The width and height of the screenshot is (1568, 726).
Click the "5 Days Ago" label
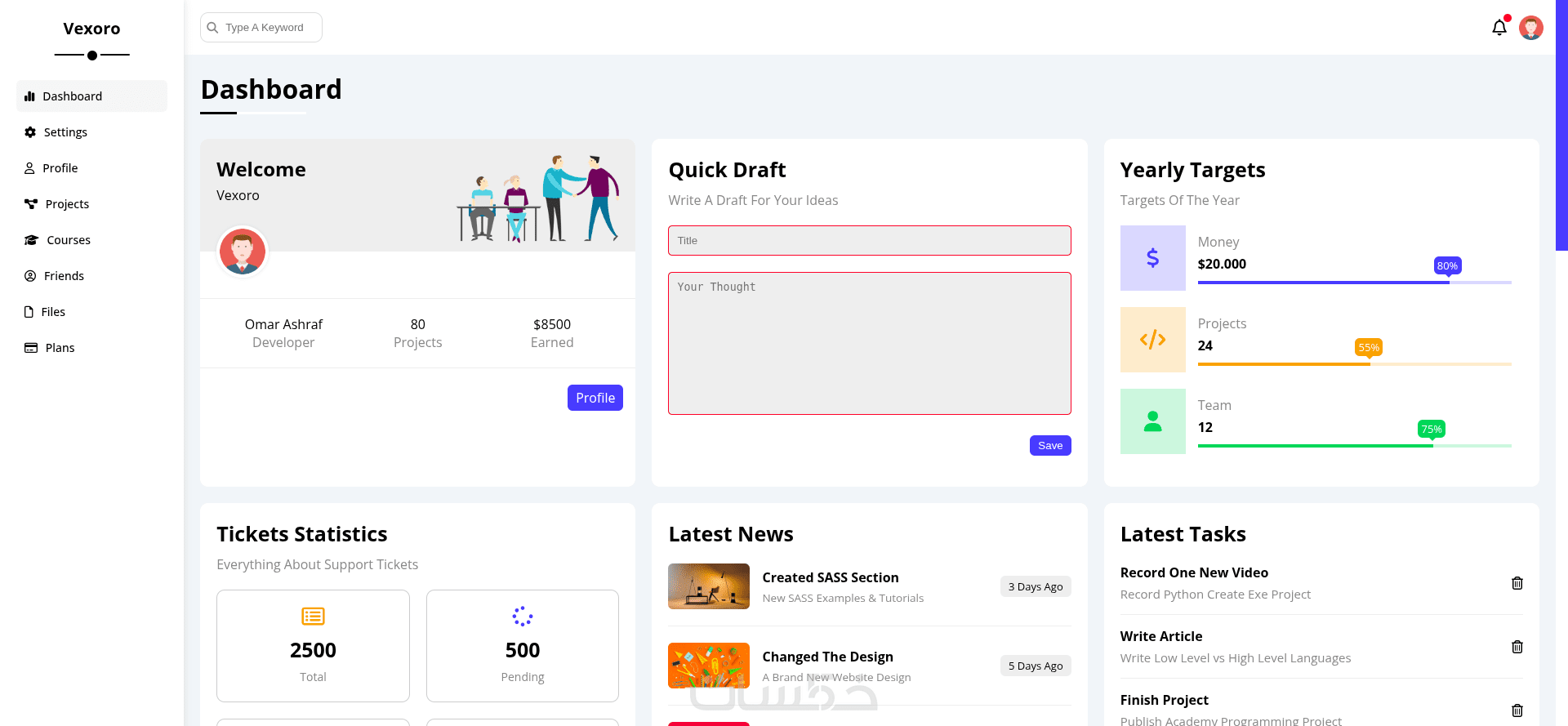(x=1036, y=666)
